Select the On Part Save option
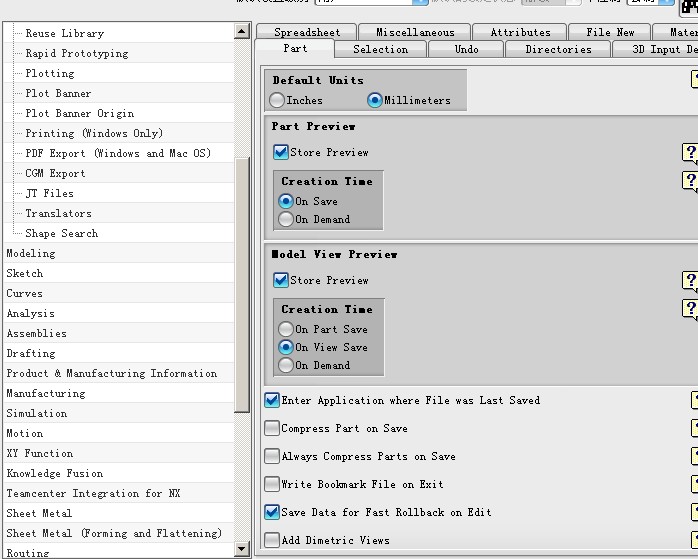 (x=287, y=329)
